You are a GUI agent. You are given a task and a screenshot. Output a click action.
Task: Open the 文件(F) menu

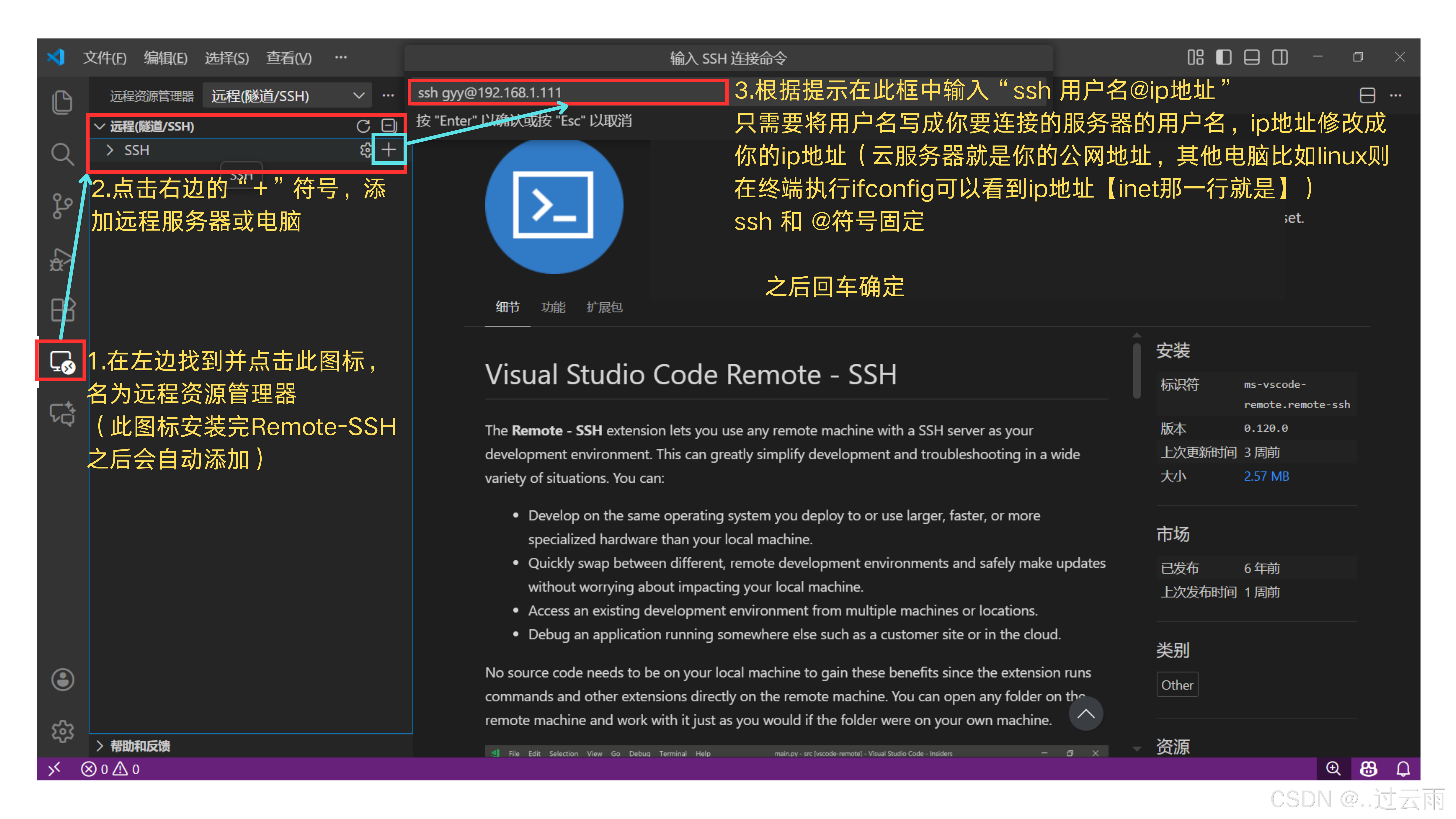coord(105,58)
